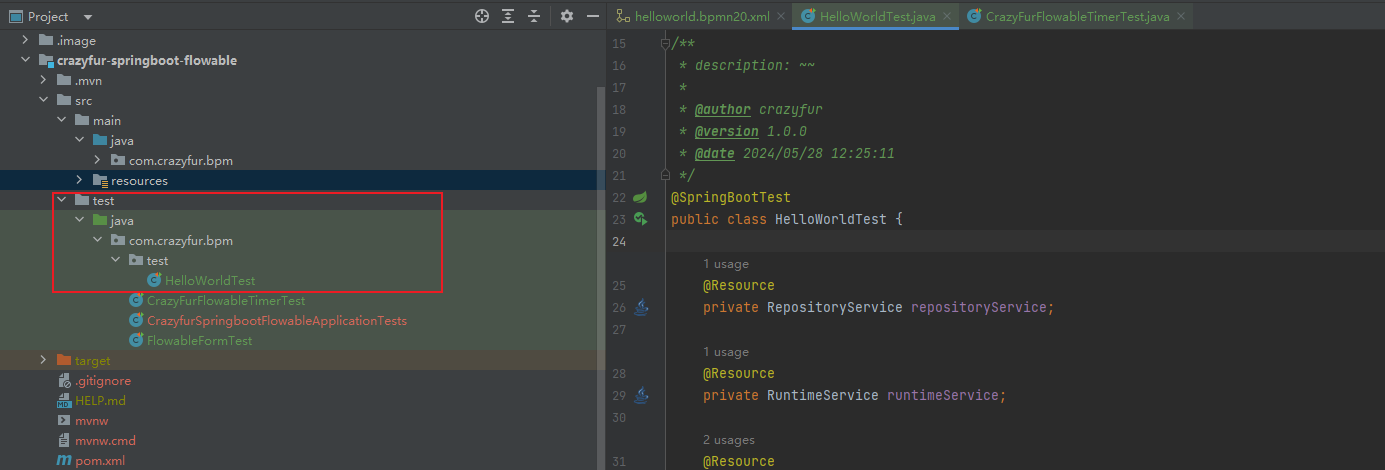Close the HelloWorldTest.java tab
This screenshot has height=470, width=1385.
point(948,17)
